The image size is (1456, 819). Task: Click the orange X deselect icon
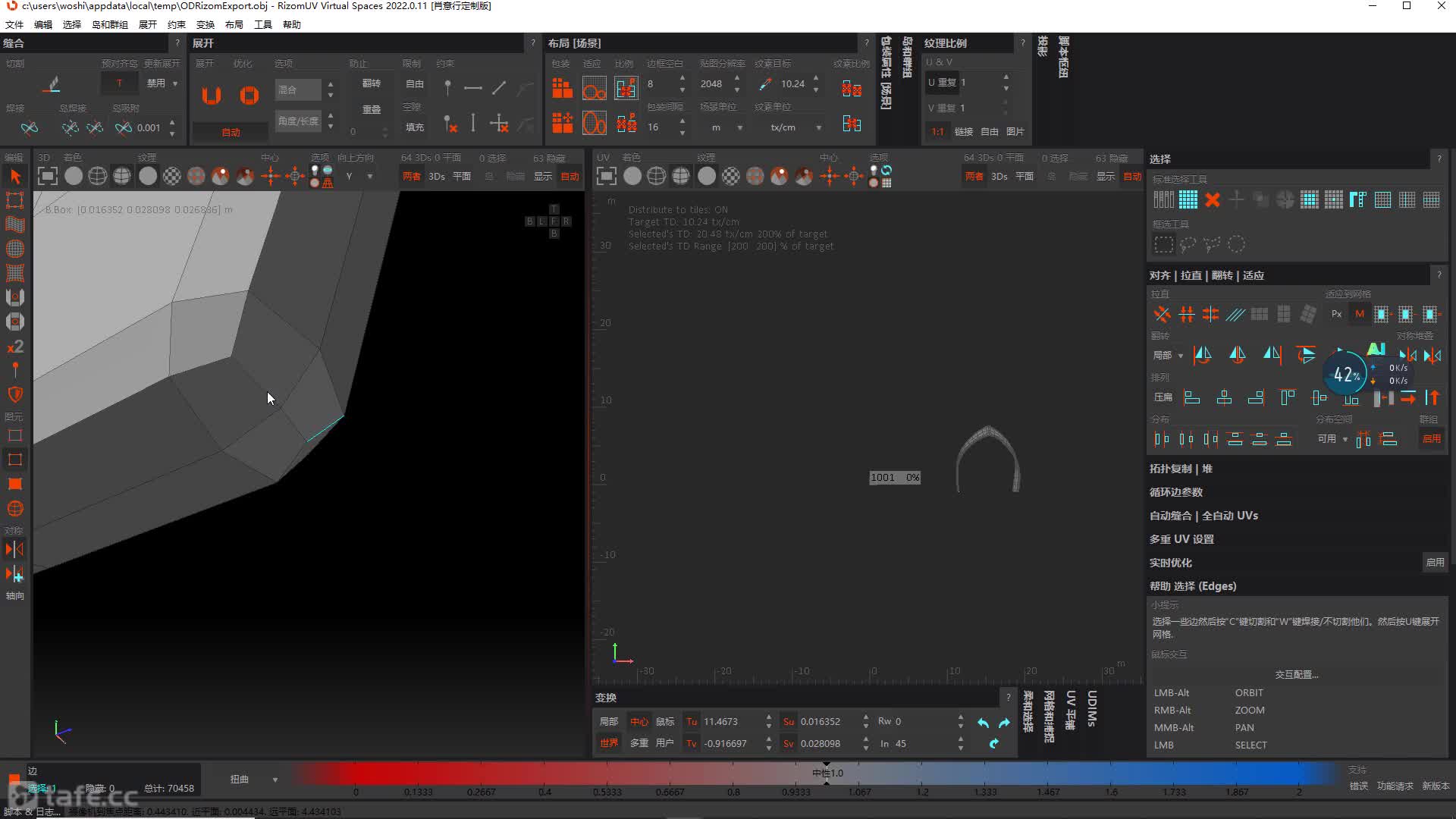point(1212,199)
